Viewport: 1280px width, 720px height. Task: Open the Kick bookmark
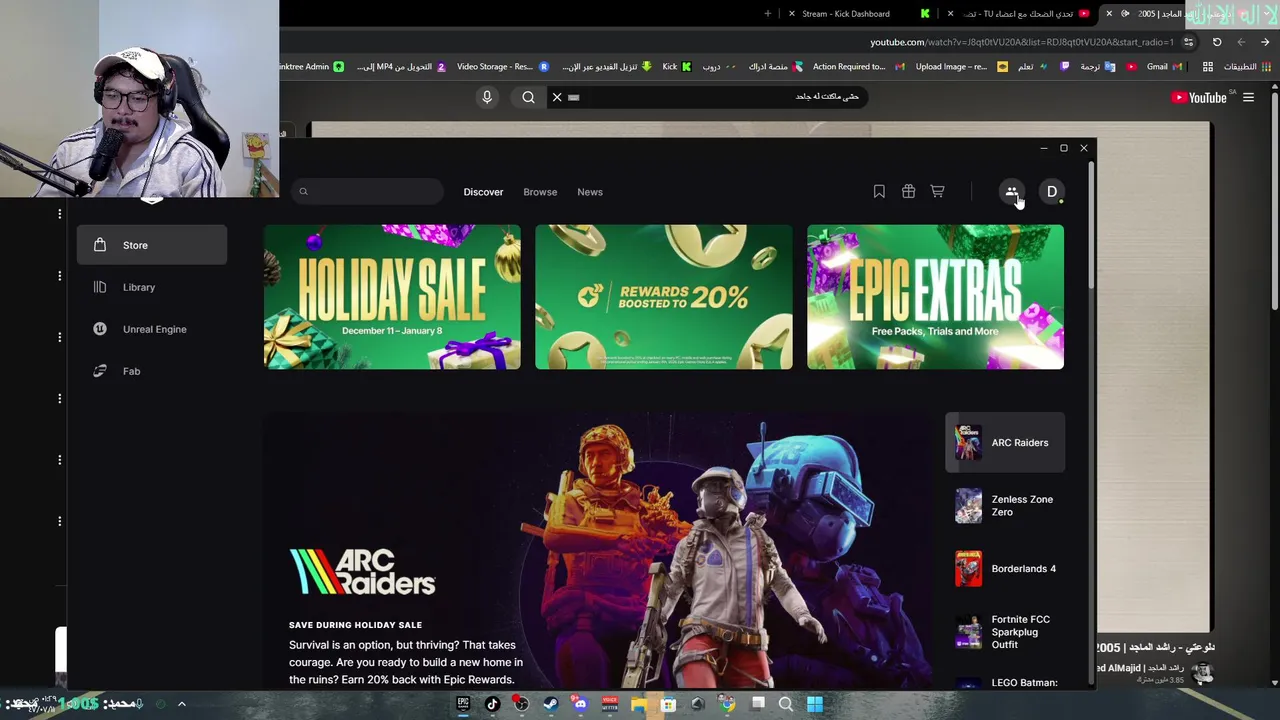677,67
